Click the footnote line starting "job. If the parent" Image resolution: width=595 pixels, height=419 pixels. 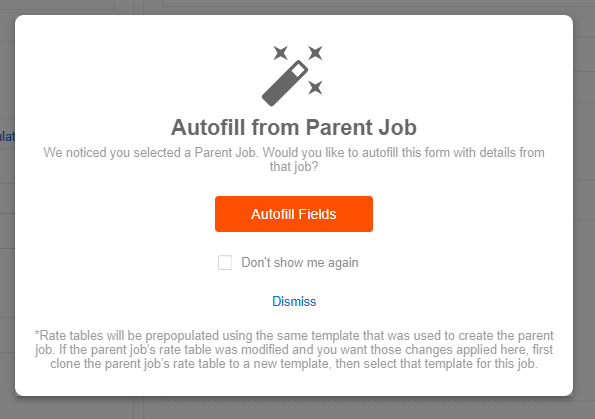point(294,350)
